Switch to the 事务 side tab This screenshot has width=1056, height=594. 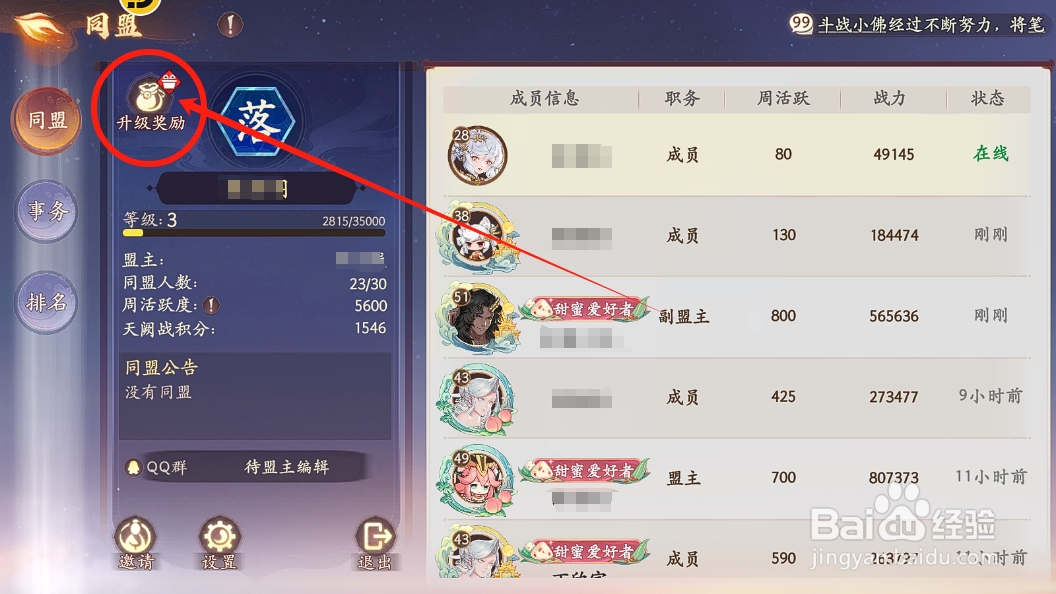(46, 211)
